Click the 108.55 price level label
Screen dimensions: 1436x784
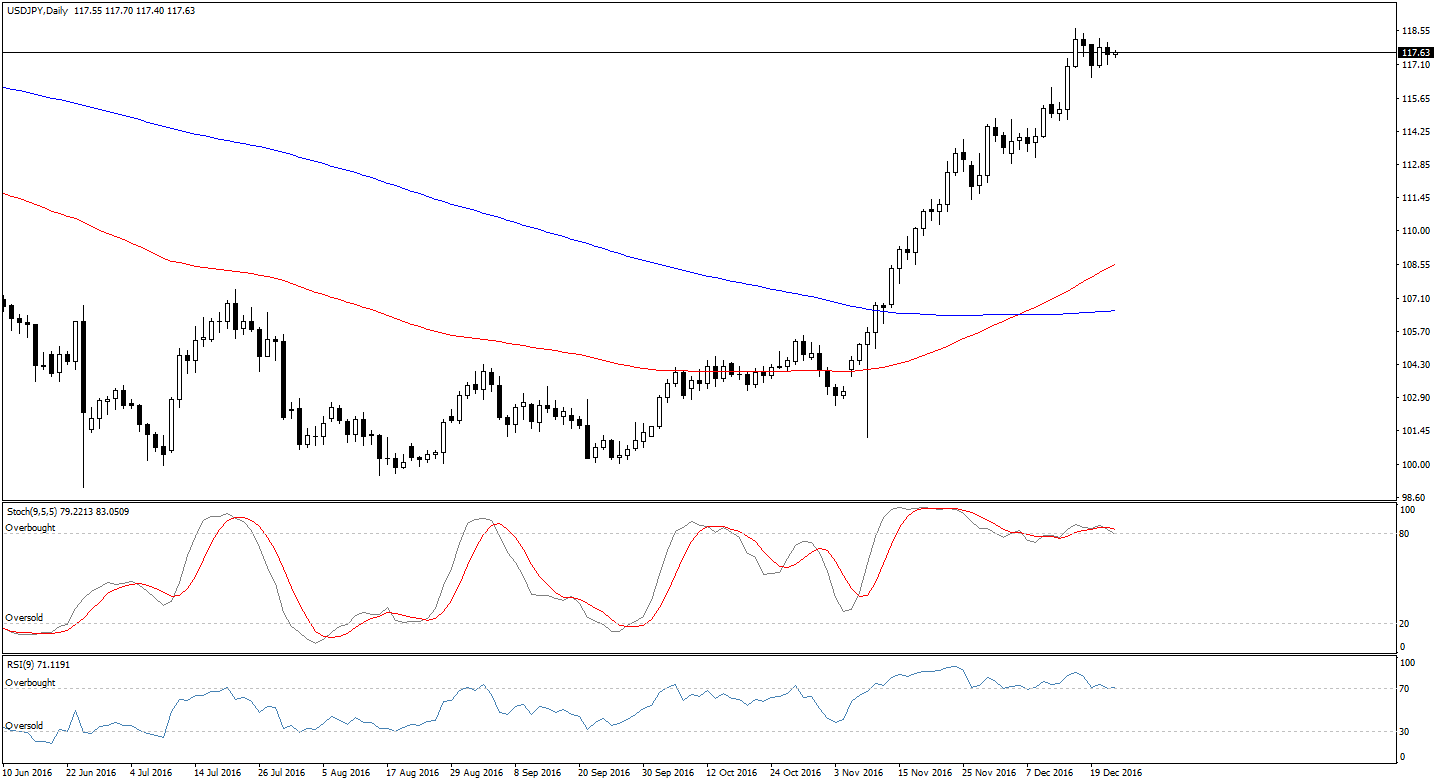point(1414,265)
